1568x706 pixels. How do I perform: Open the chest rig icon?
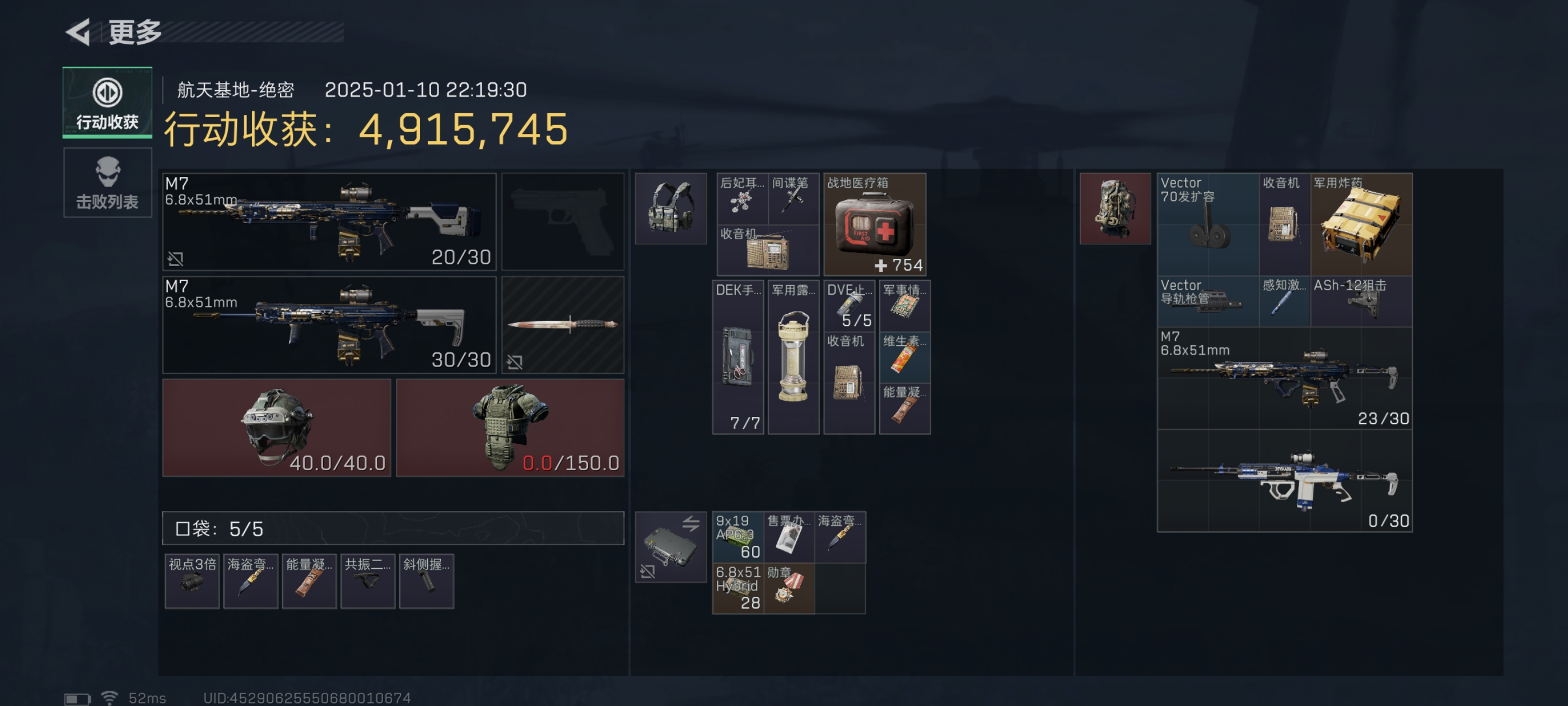[x=671, y=208]
